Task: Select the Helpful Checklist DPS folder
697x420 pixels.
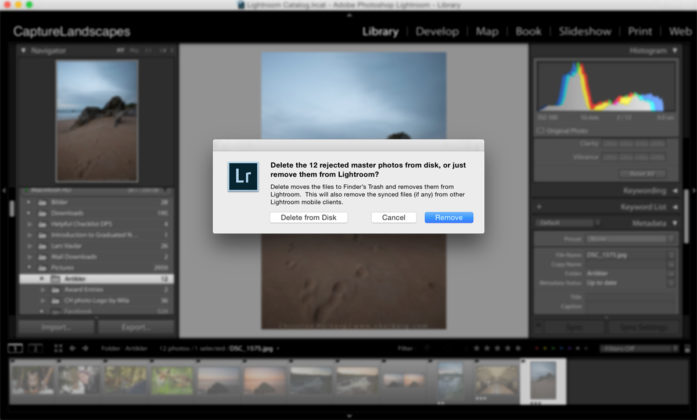Action: point(96,224)
